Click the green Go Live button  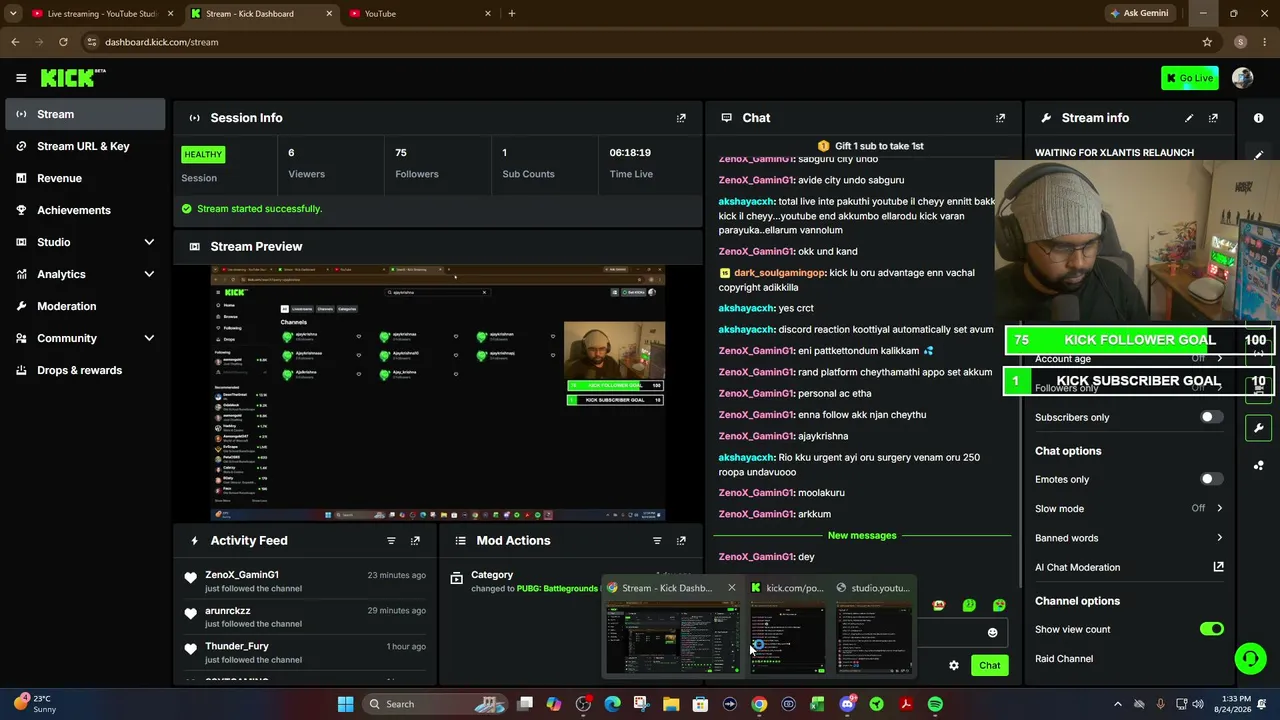tap(1190, 78)
